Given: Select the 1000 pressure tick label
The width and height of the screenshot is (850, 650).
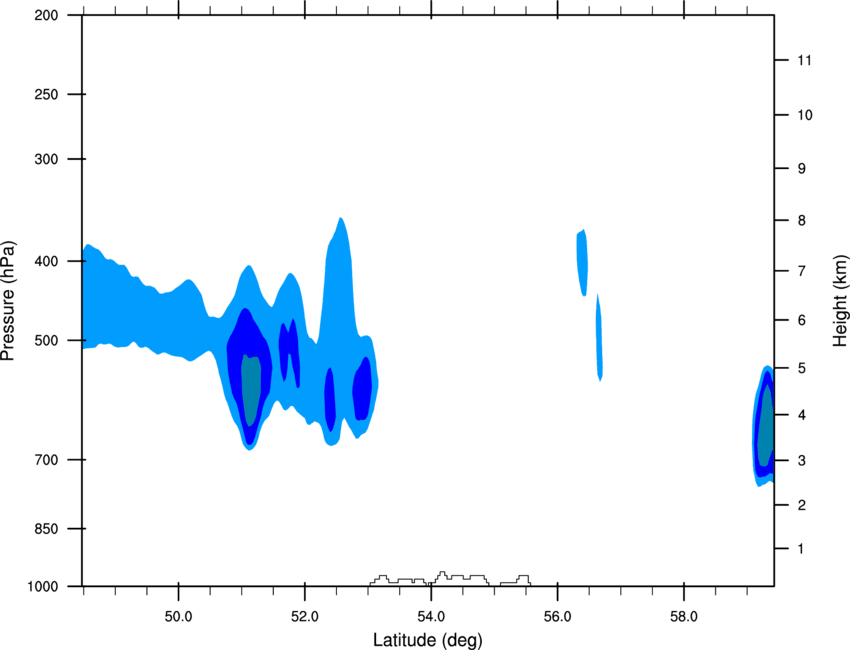Looking at the screenshot, I should [x=43, y=587].
